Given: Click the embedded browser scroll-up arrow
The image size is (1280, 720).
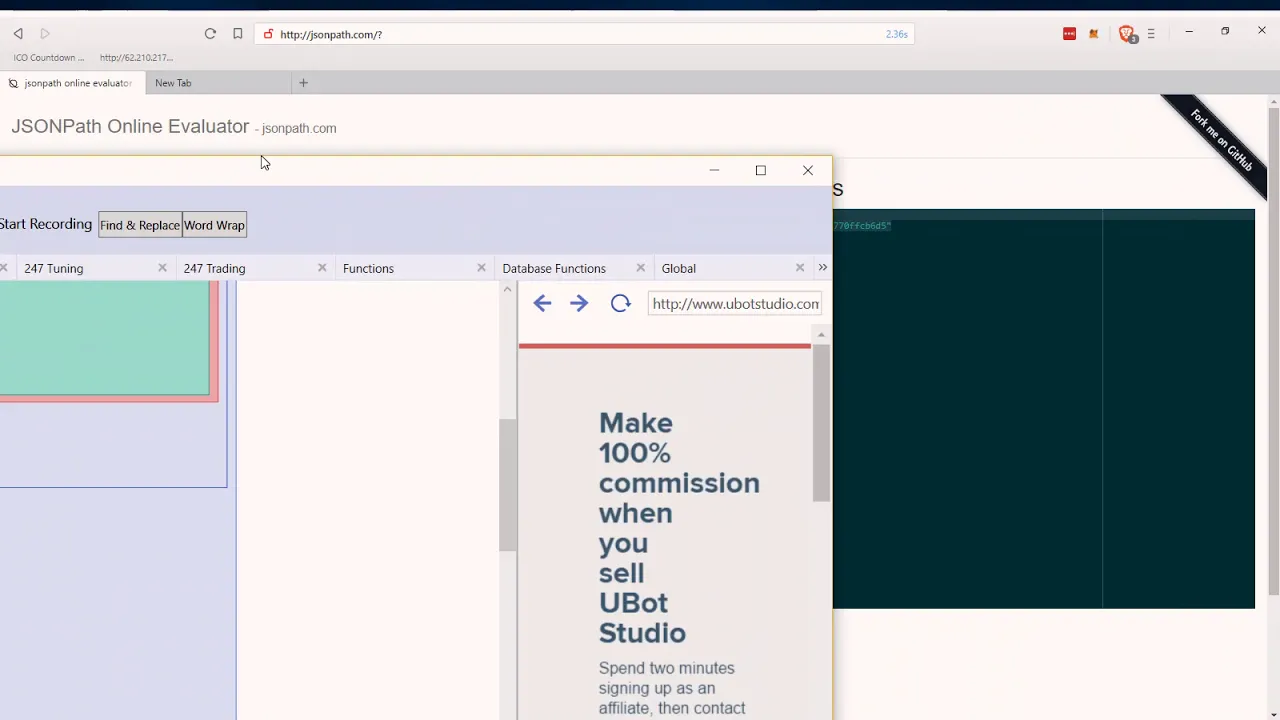Looking at the screenshot, I should [x=821, y=335].
